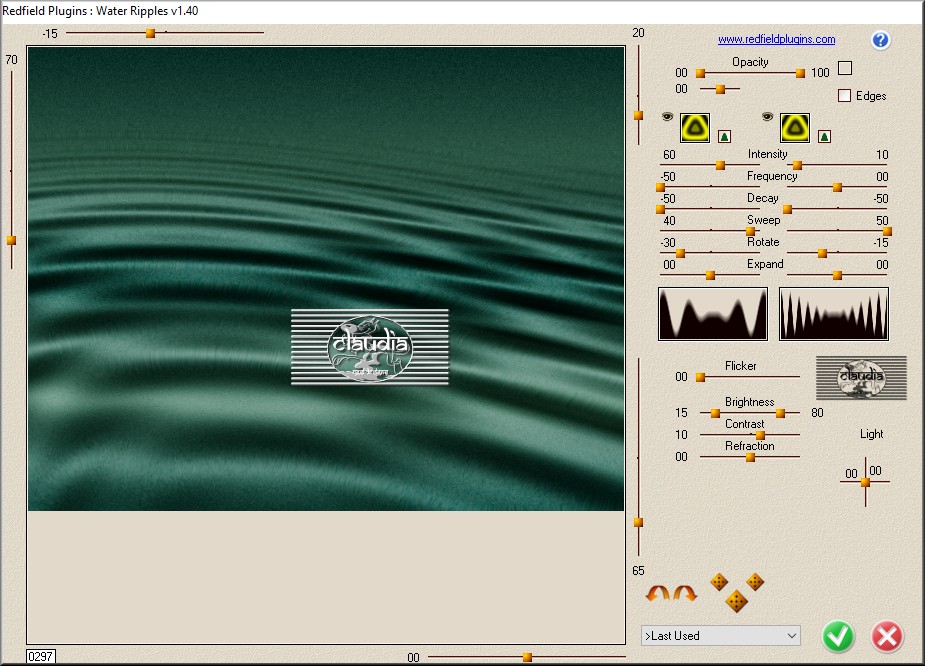The image size is (925, 666).
Task: Click the right waveform profile preview
Action: tap(834, 314)
